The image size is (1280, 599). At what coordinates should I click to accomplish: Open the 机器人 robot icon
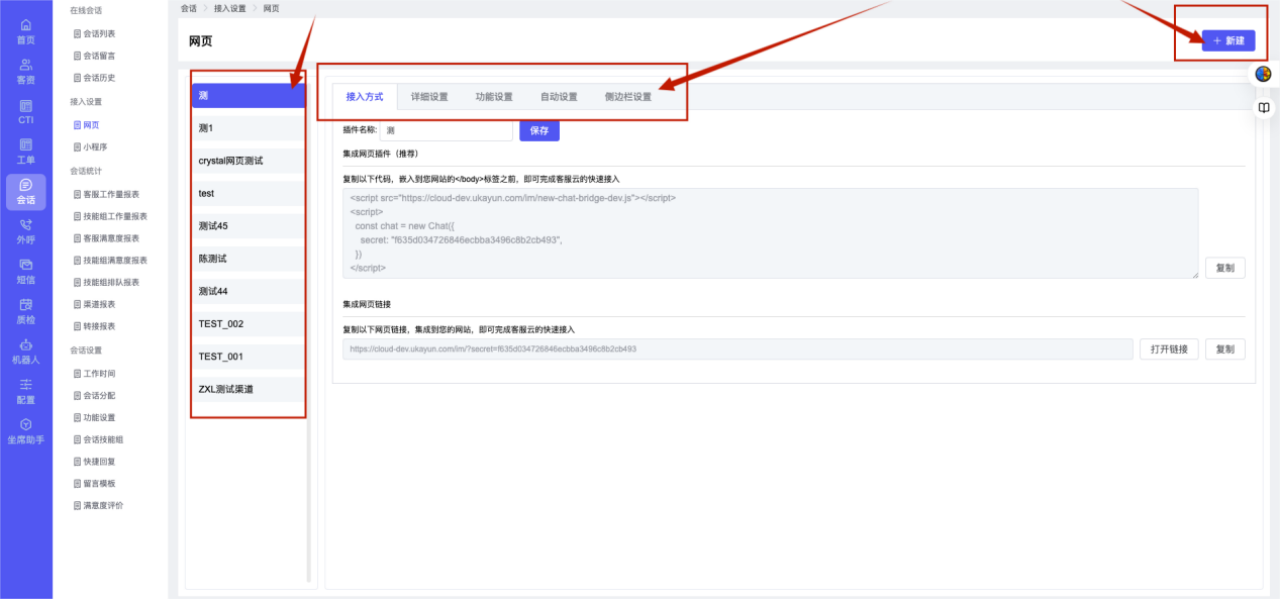[x=26, y=351]
